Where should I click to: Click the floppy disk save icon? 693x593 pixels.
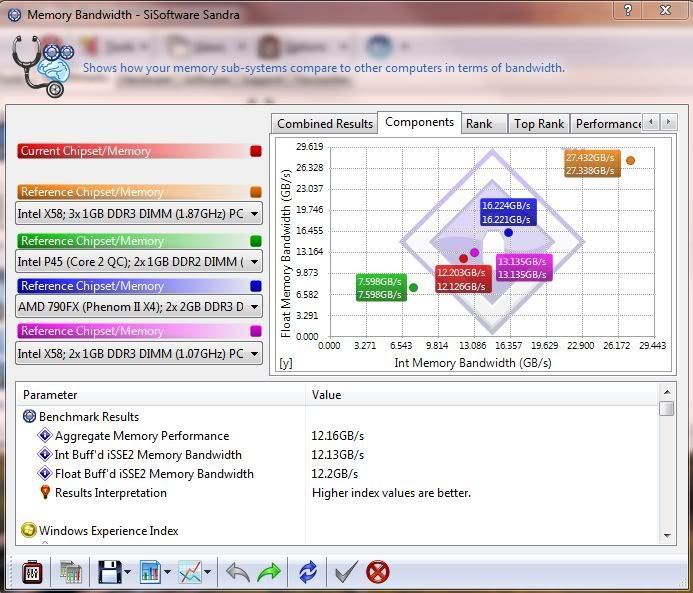[110, 572]
